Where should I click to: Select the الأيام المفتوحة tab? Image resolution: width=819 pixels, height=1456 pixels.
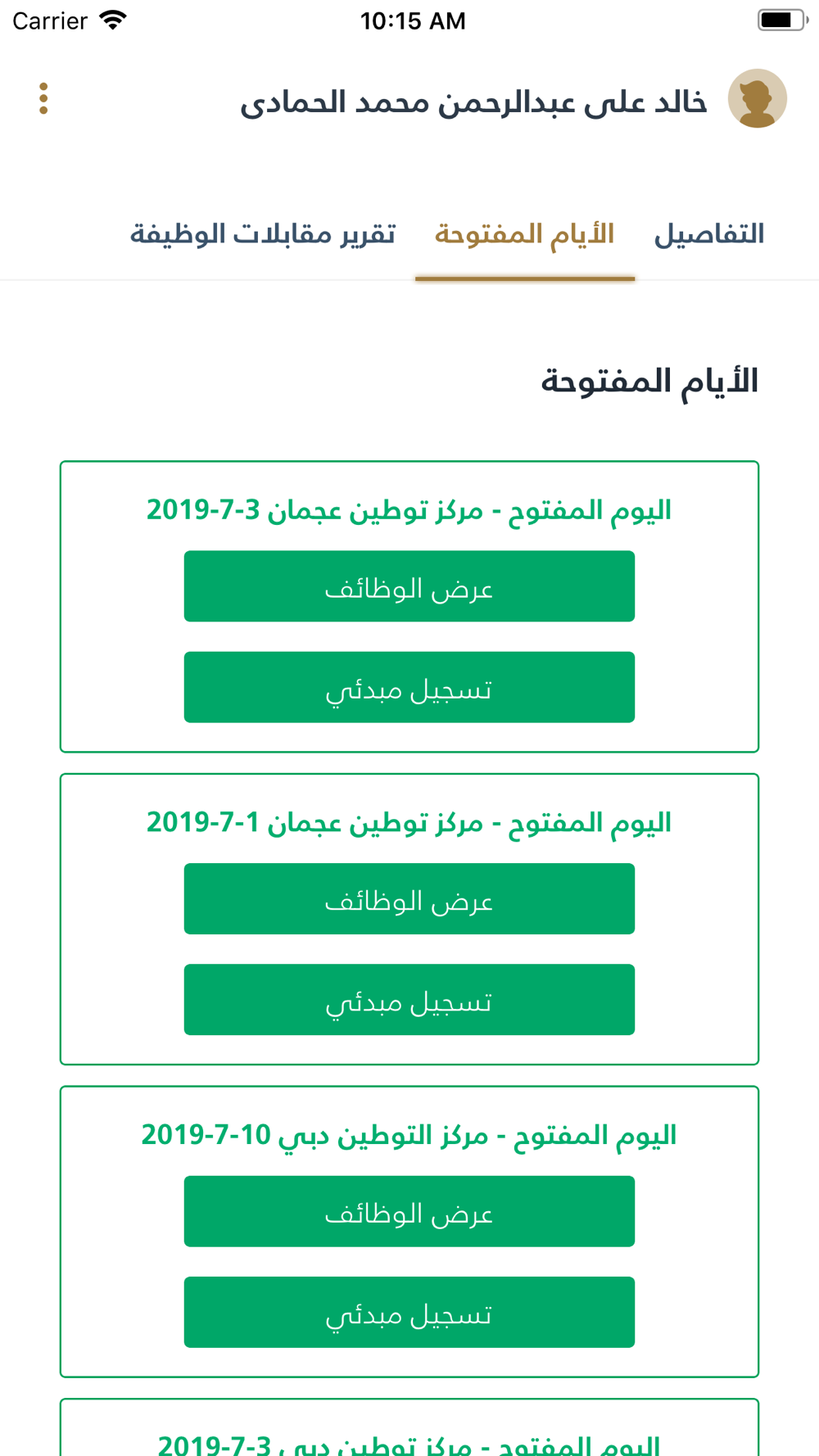point(524,235)
